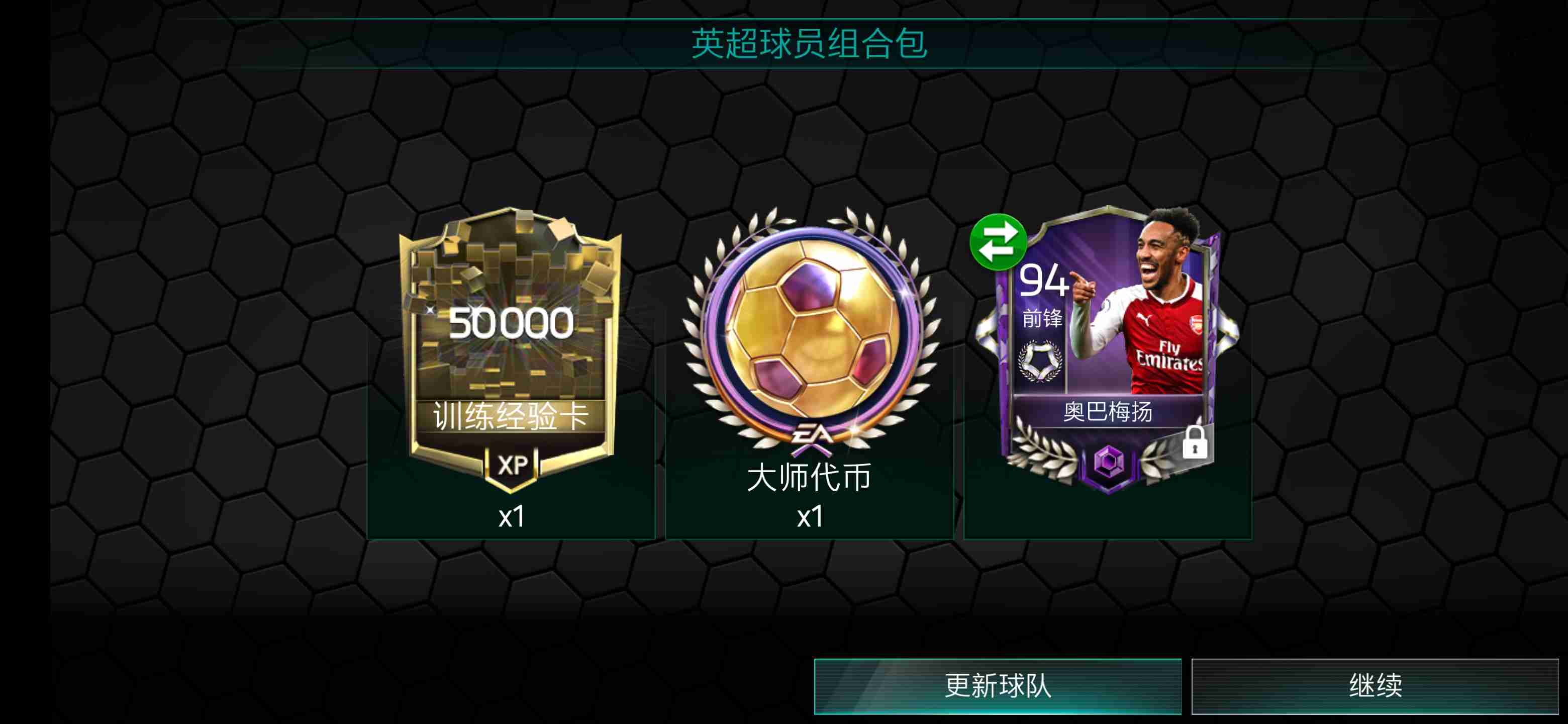
Task: Tap the 奥巴梅扬 name banner
Action: 1108,412
